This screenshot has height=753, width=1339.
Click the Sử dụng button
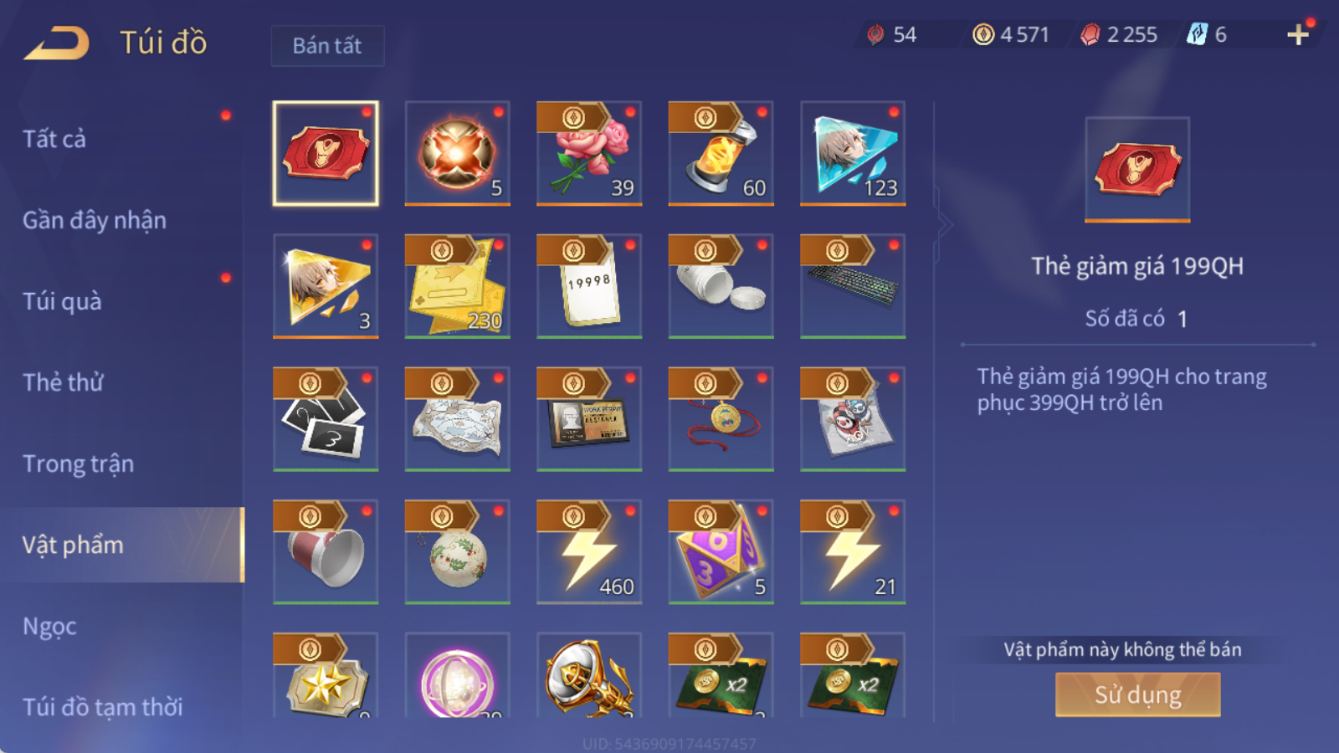(x=1138, y=694)
